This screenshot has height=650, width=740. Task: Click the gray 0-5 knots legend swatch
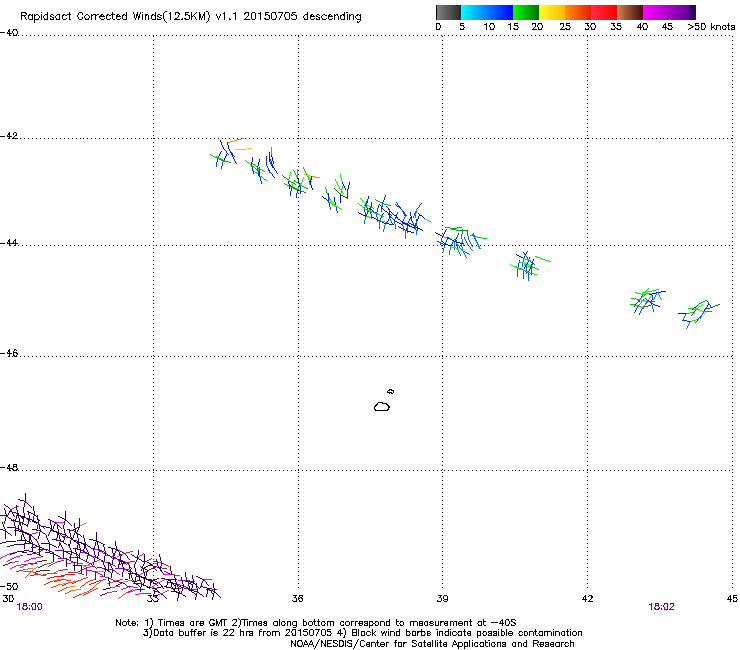448,12
